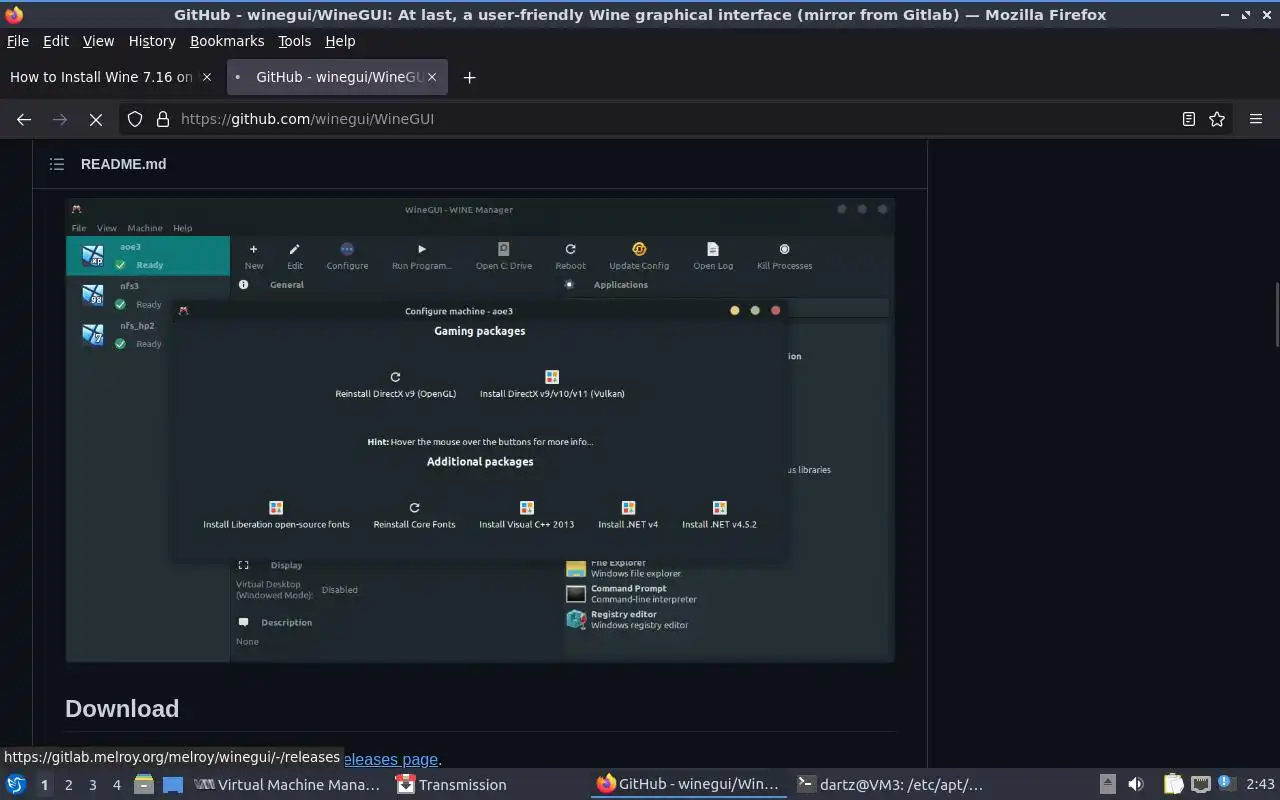Open the File menu
This screenshot has height=800, width=1280.
click(18, 41)
